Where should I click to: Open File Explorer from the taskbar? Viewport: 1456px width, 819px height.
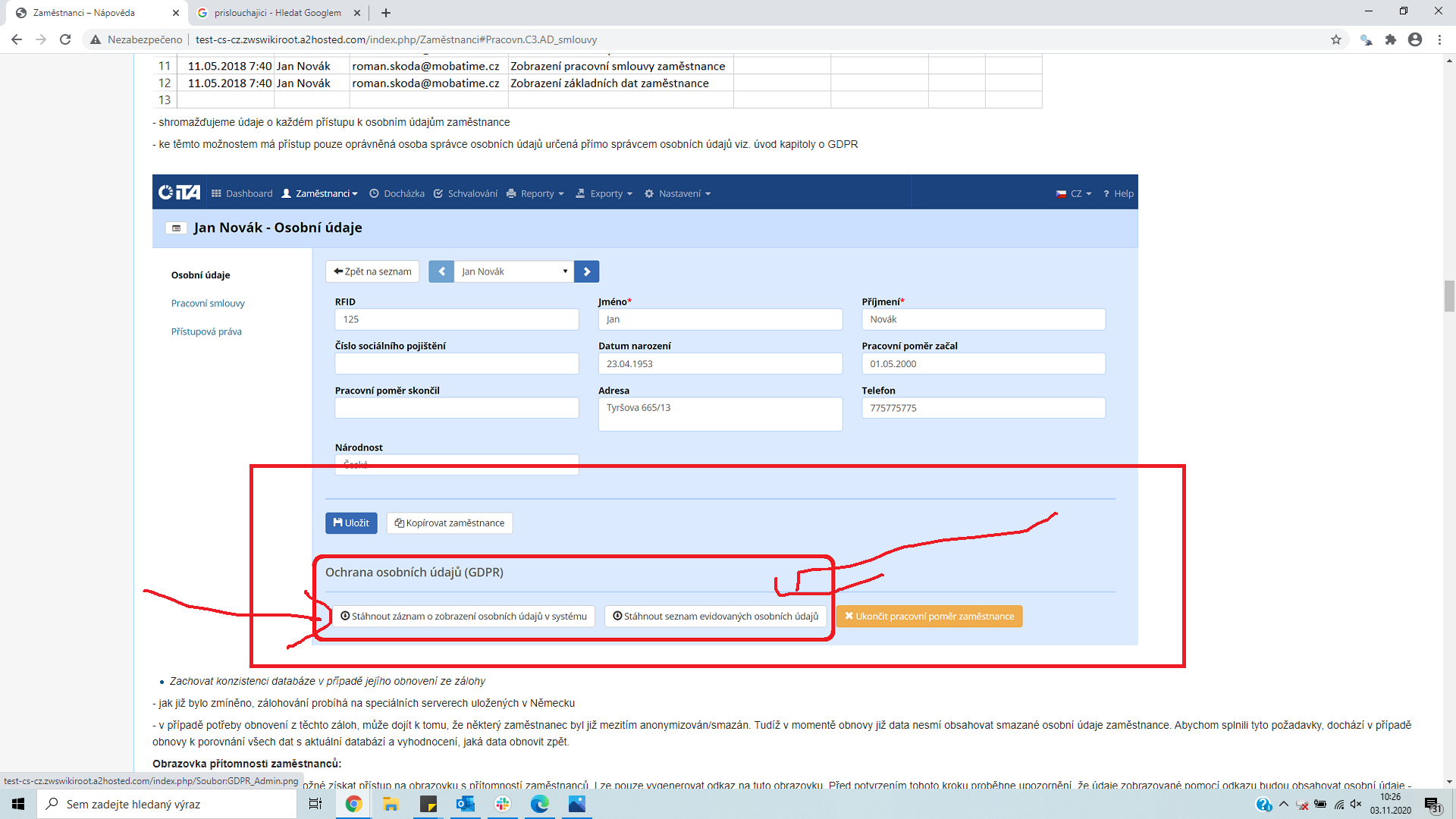coord(391,804)
